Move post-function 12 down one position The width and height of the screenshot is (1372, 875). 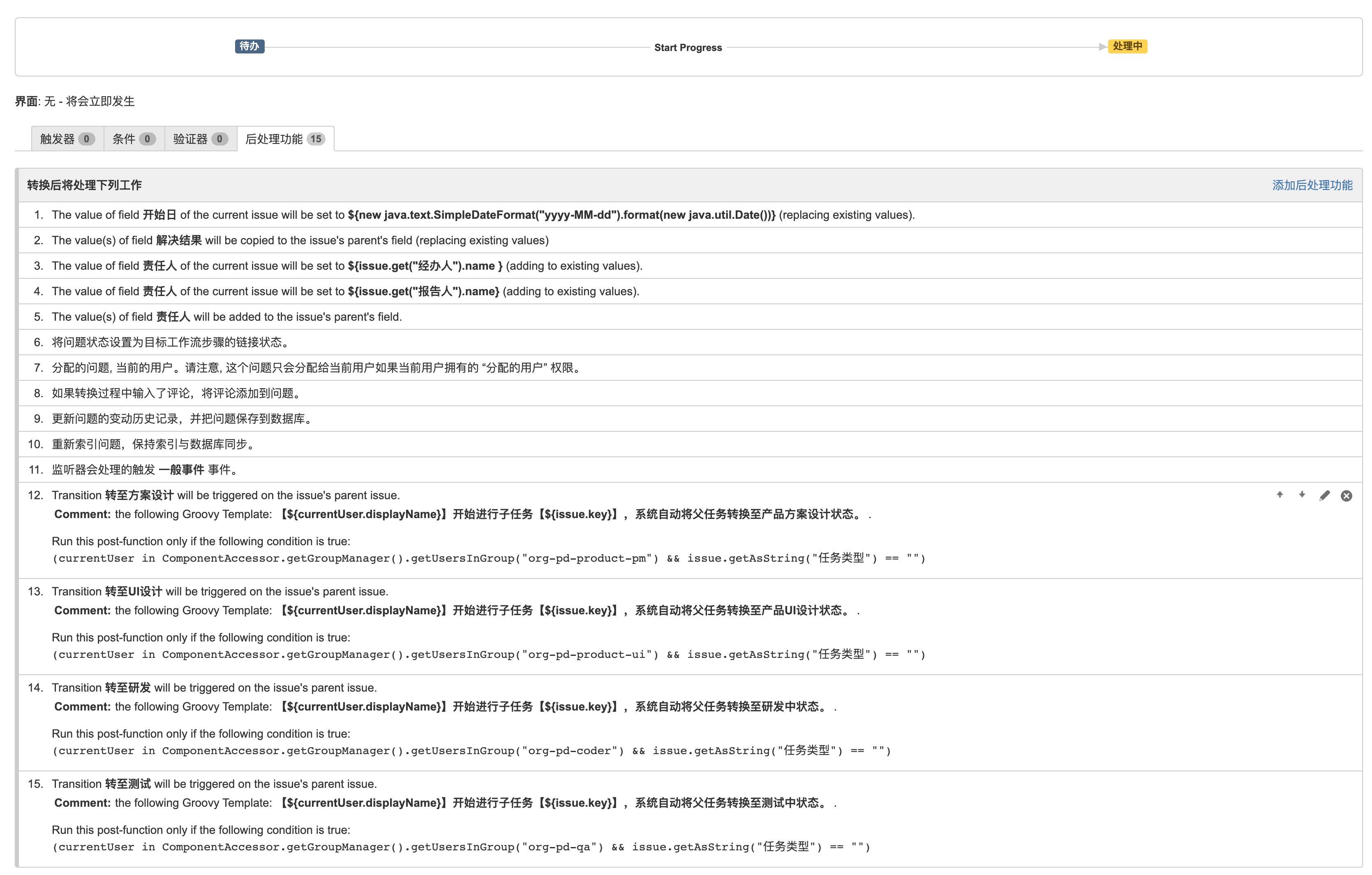tap(1302, 495)
